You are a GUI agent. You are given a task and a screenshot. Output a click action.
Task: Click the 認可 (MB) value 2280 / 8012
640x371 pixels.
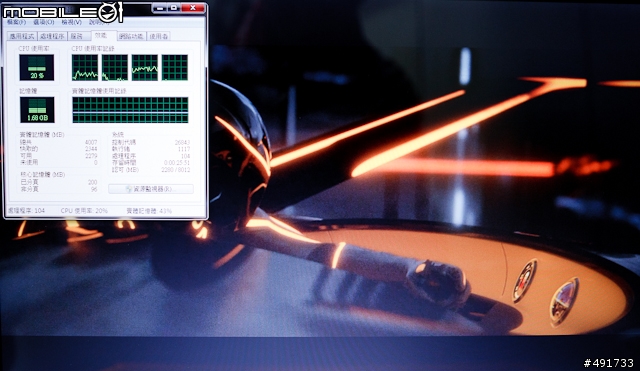[x=176, y=169]
